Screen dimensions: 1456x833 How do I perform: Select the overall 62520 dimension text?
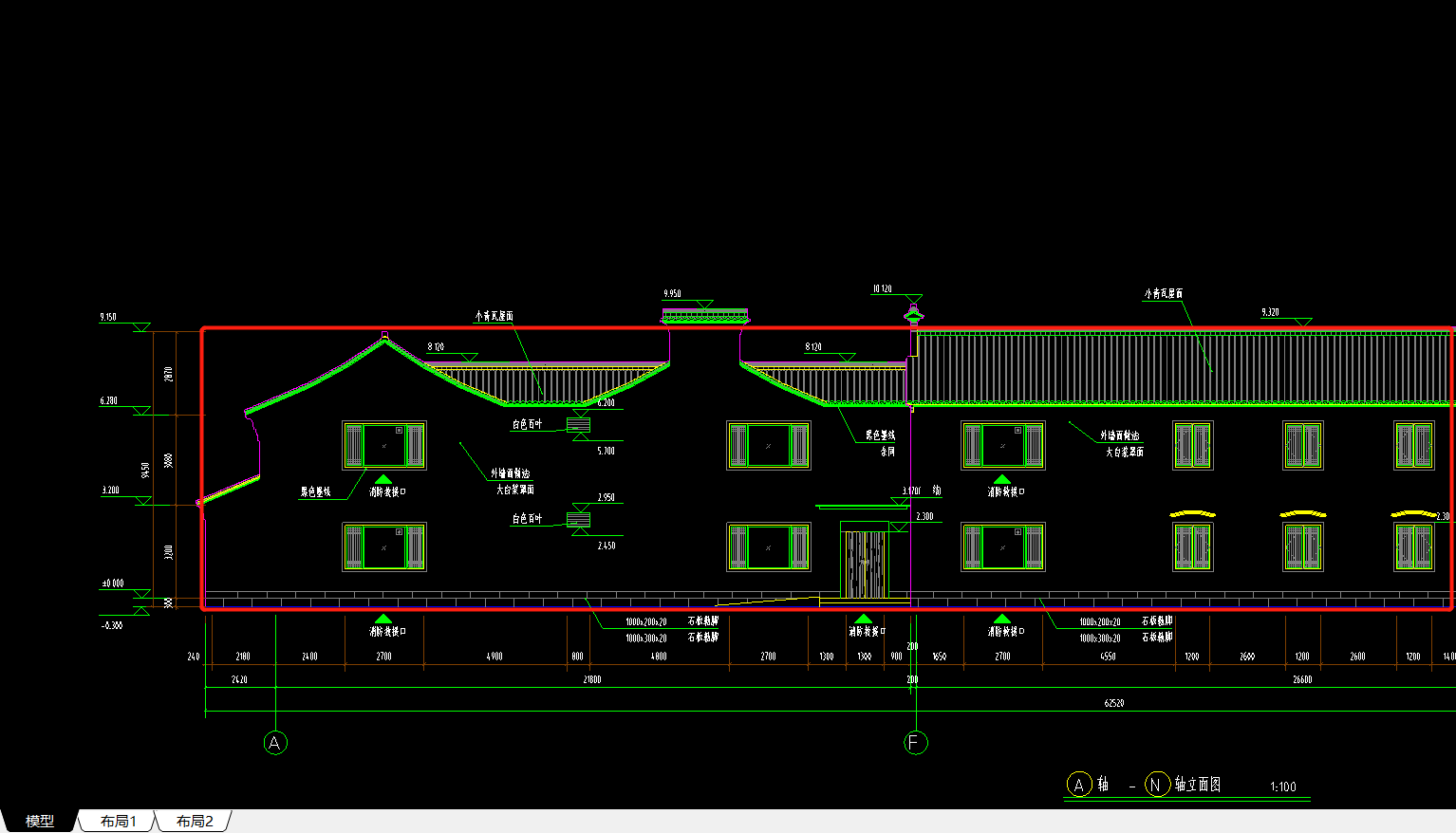[1113, 703]
